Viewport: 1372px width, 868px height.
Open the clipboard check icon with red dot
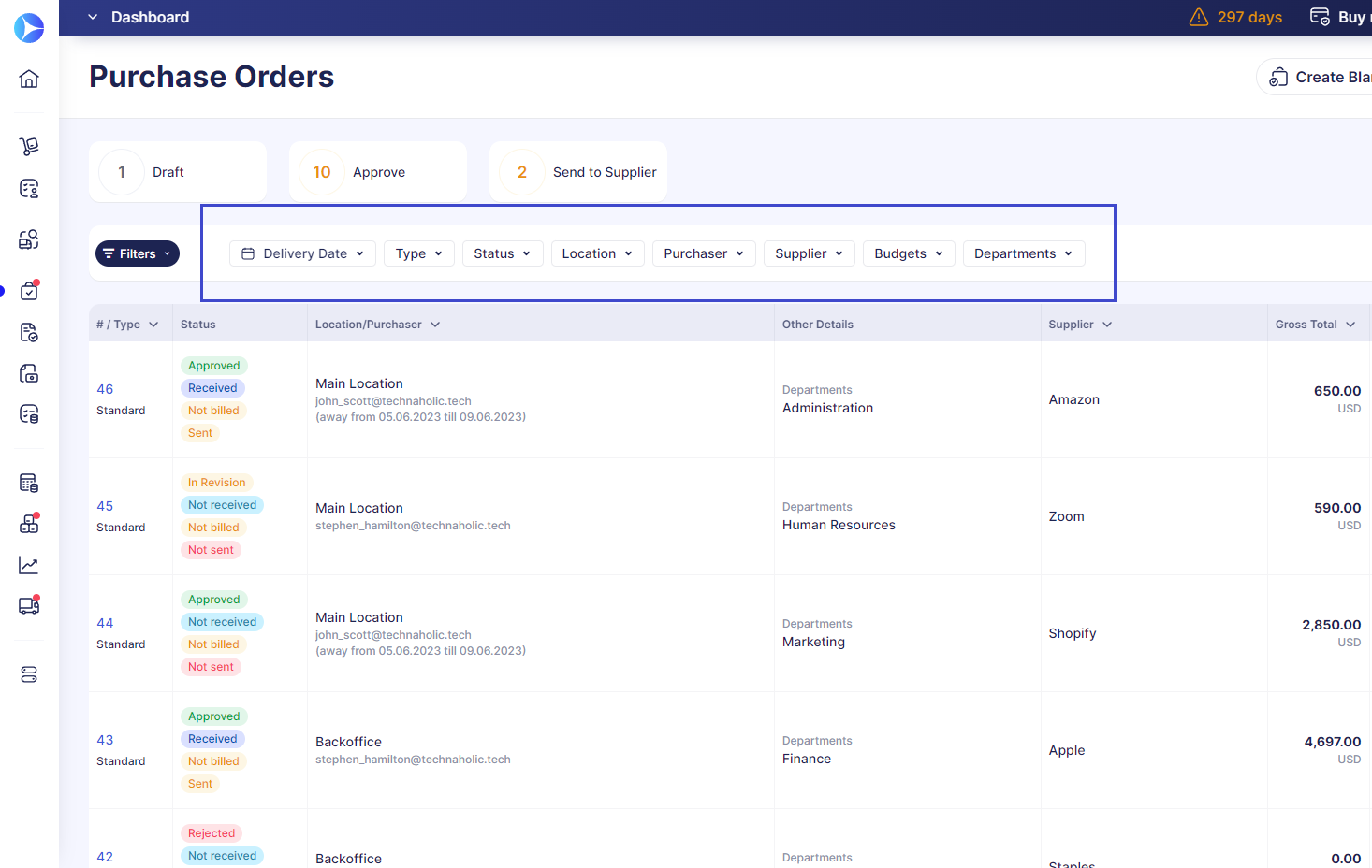pos(29,290)
